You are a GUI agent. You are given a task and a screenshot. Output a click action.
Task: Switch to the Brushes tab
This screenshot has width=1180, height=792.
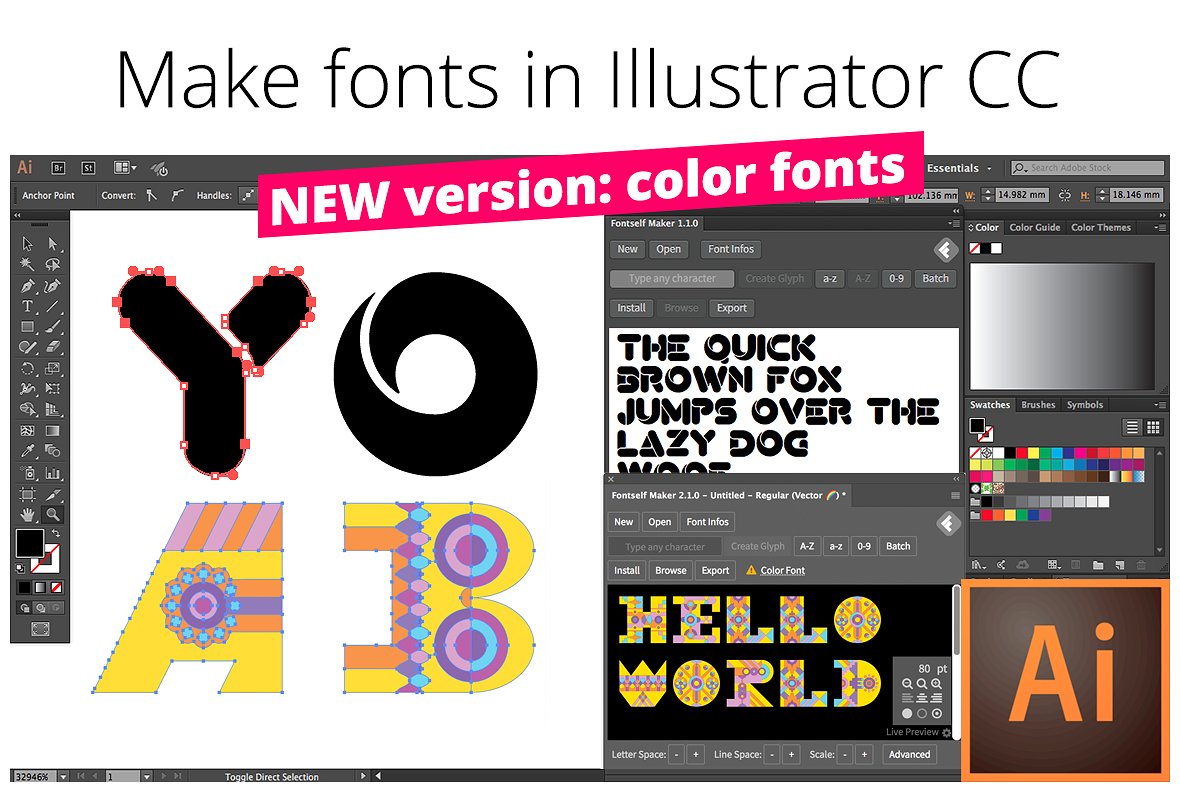click(x=1038, y=405)
